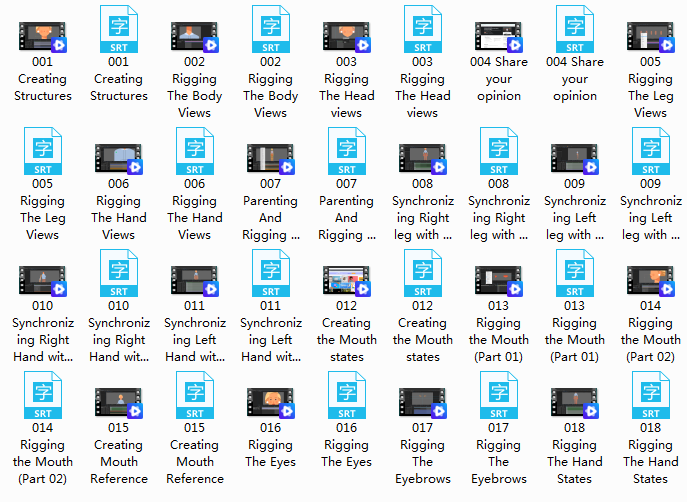Select the 018 Rigging The Hand States video
This screenshot has height=502, width=687.
pyautogui.click(x=575, y=403)
